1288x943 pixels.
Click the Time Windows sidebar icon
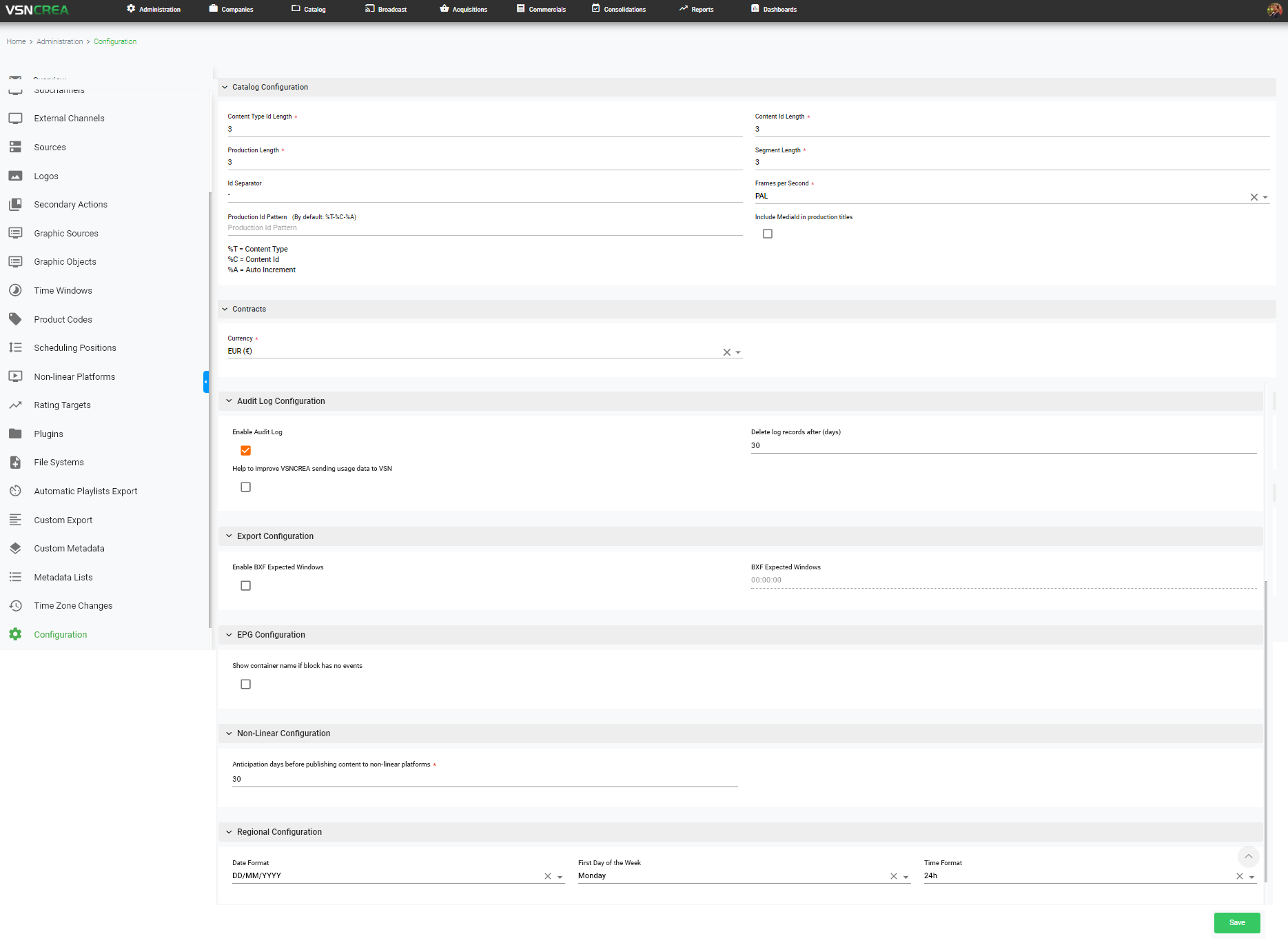[x=15, y=290]
